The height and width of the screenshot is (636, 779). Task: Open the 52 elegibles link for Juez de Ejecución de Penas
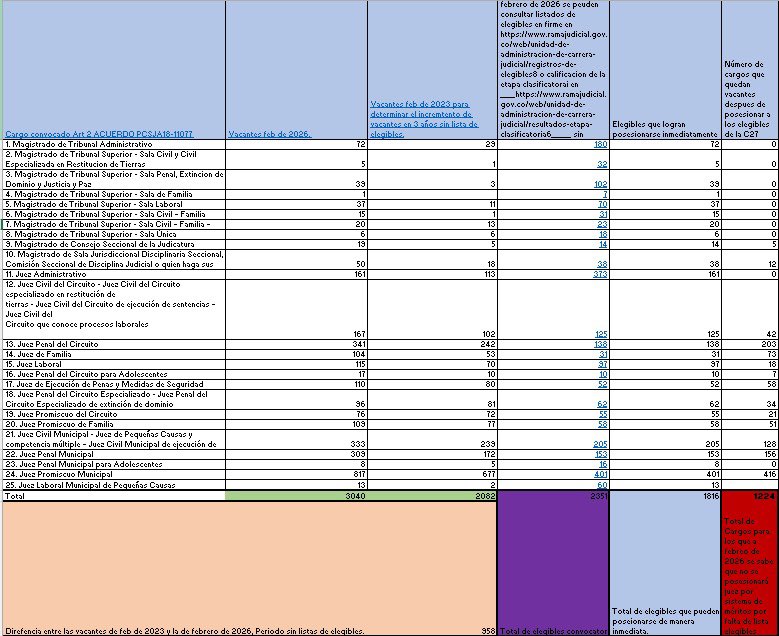pyautogui.click(x=603, y=384)
